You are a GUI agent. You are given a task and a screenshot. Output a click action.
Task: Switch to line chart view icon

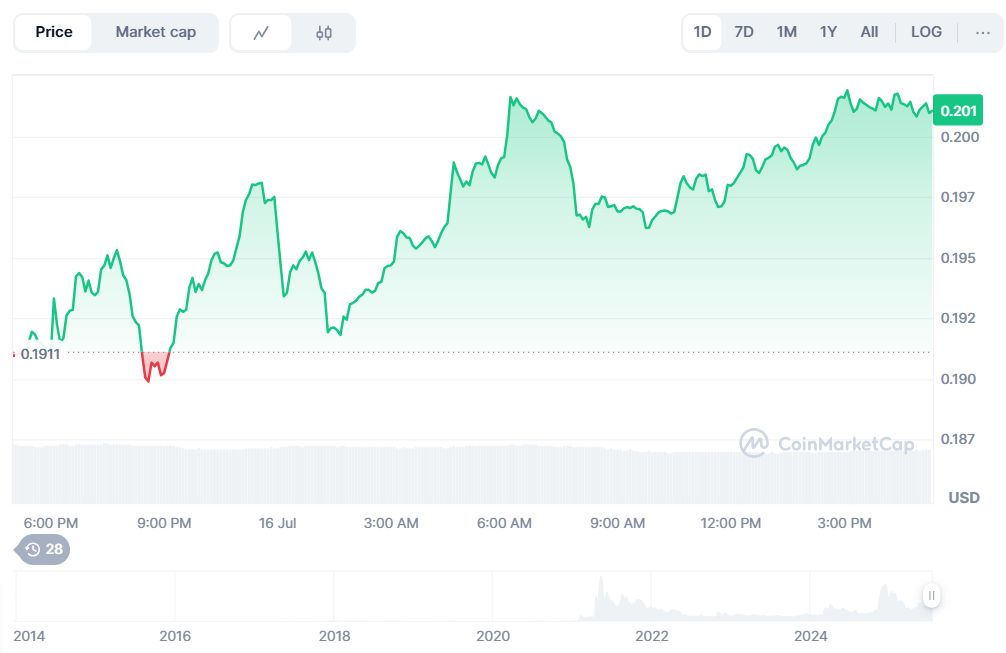pyautogui.click(x=261, y=33)
